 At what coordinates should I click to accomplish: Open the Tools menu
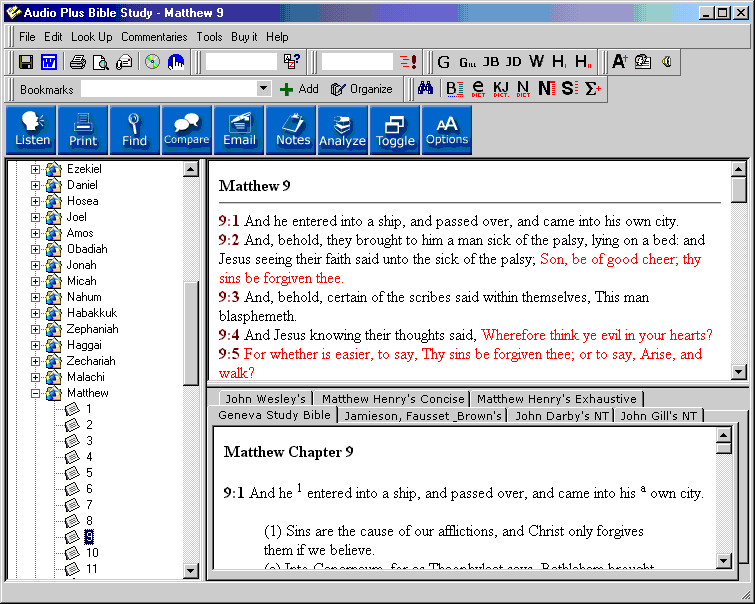[x=209, y=37]
